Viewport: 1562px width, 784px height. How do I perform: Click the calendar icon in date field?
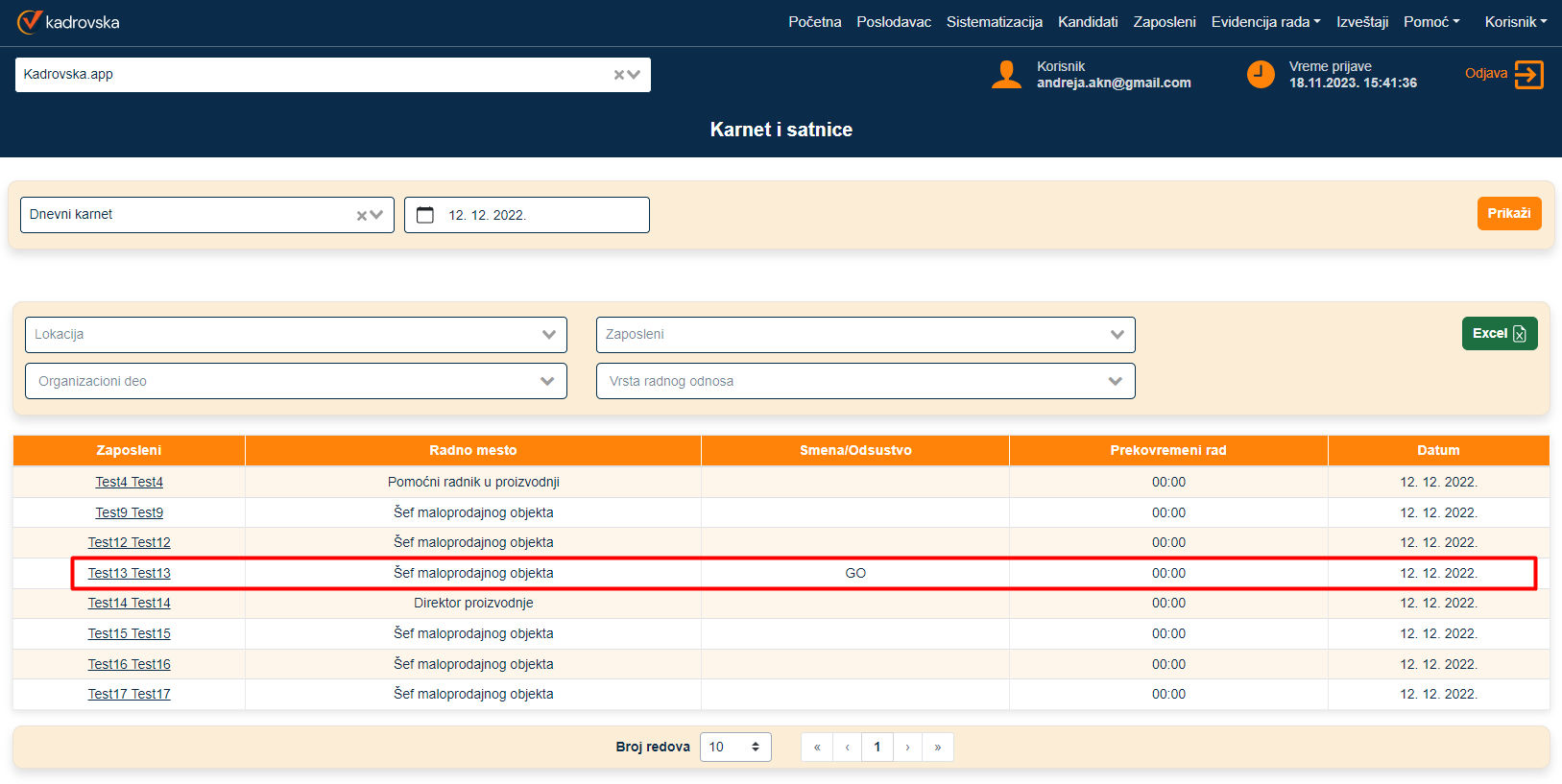pyautogui.click(x=425, y=215)
